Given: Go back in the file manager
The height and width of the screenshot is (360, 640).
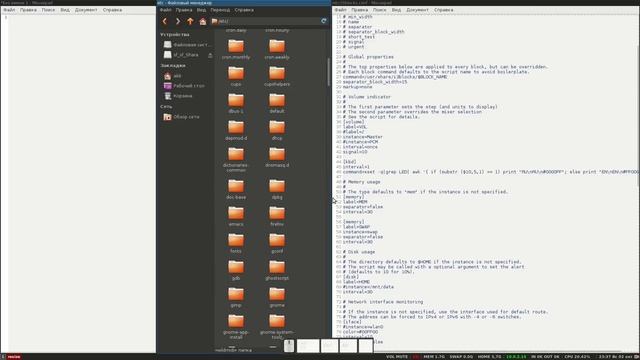Looking at the screenshot, I should point(165,21).
